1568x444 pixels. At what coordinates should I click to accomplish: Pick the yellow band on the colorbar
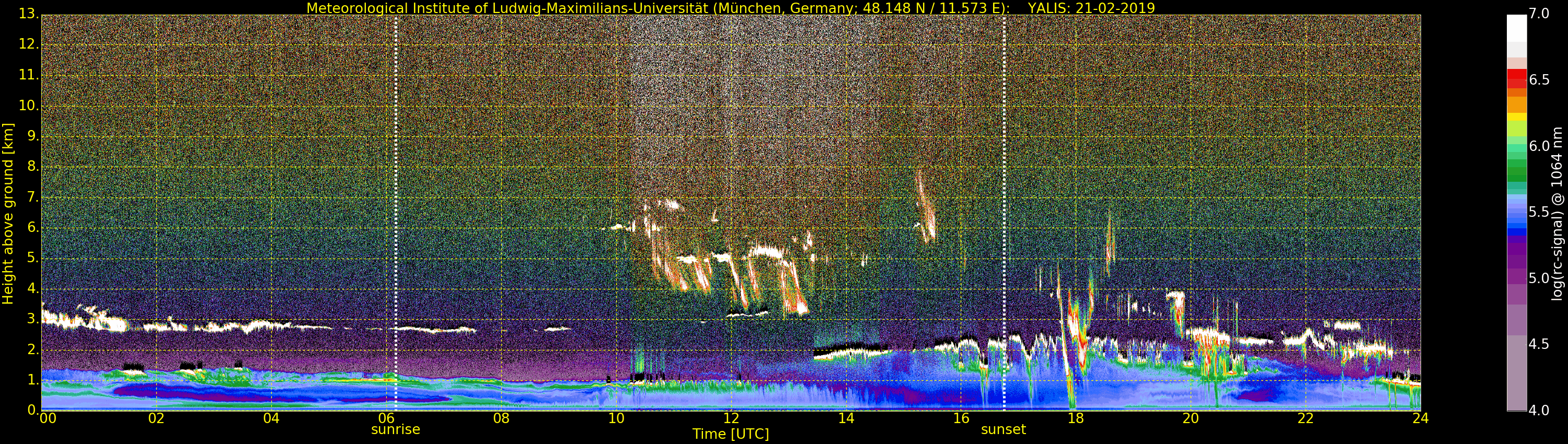click(1517, 117)
